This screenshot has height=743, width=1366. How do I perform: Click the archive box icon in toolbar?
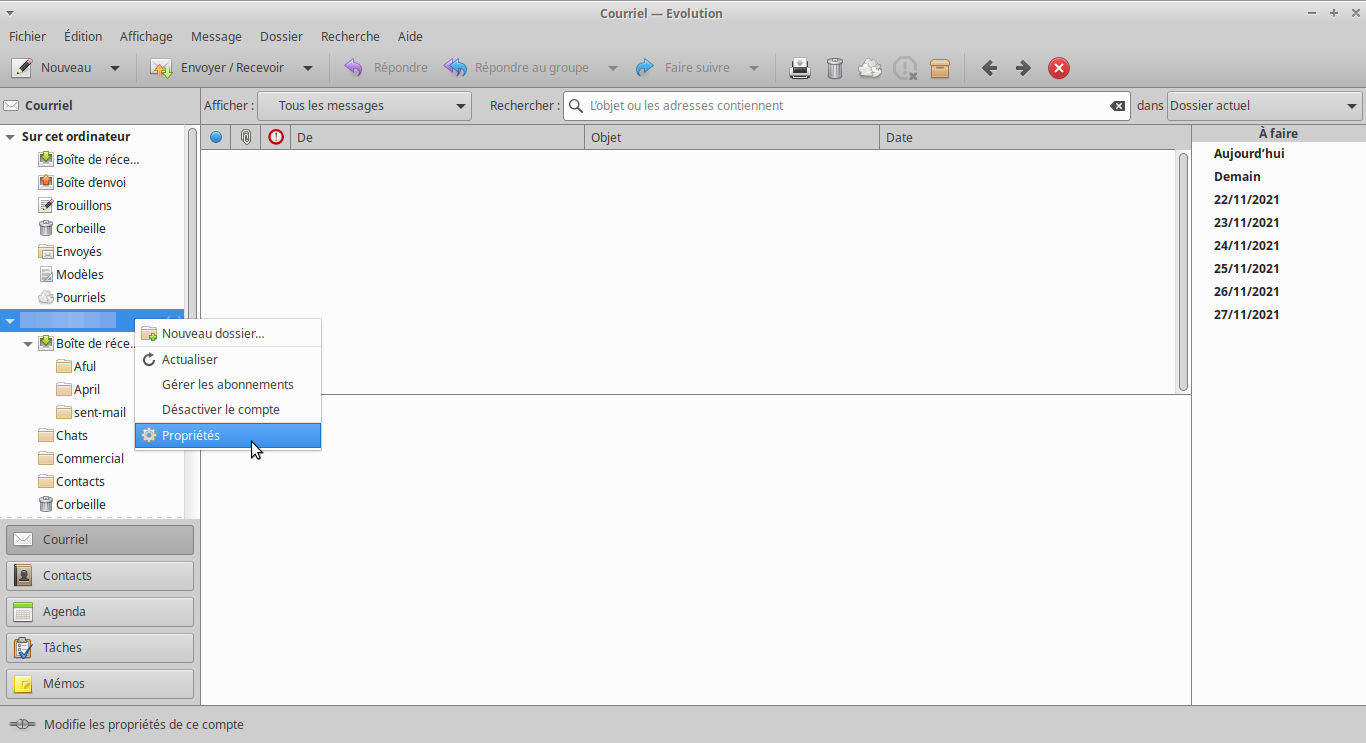[940, 68]
